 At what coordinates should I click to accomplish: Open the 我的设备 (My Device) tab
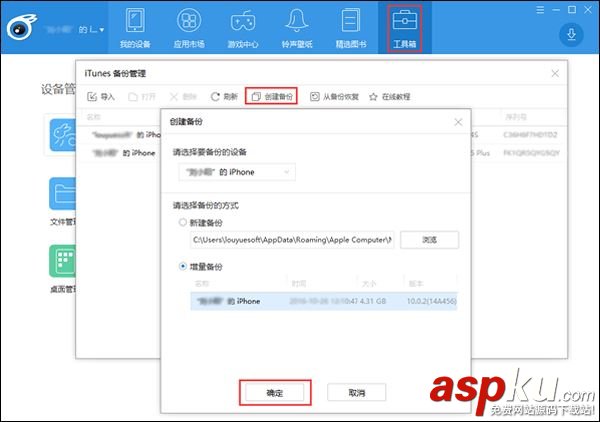[135, 29]
